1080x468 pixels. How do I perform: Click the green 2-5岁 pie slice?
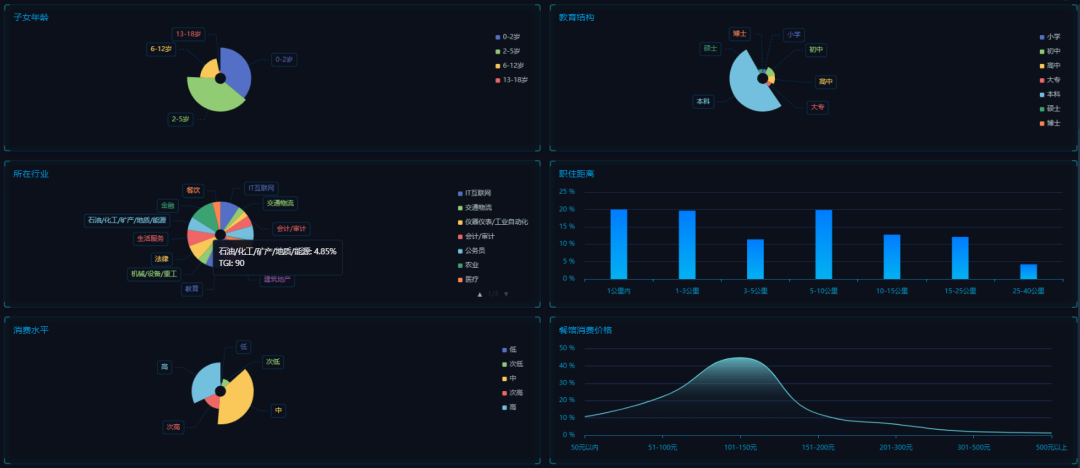coord(211,97)
